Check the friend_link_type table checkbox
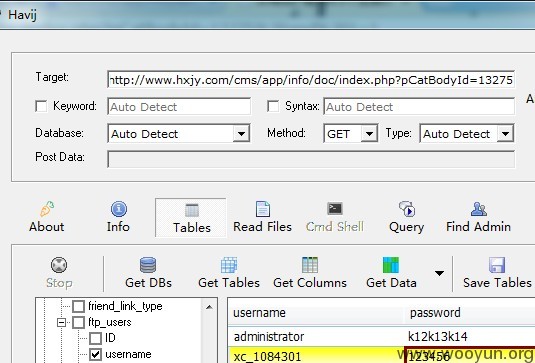 tap(78, 306)
